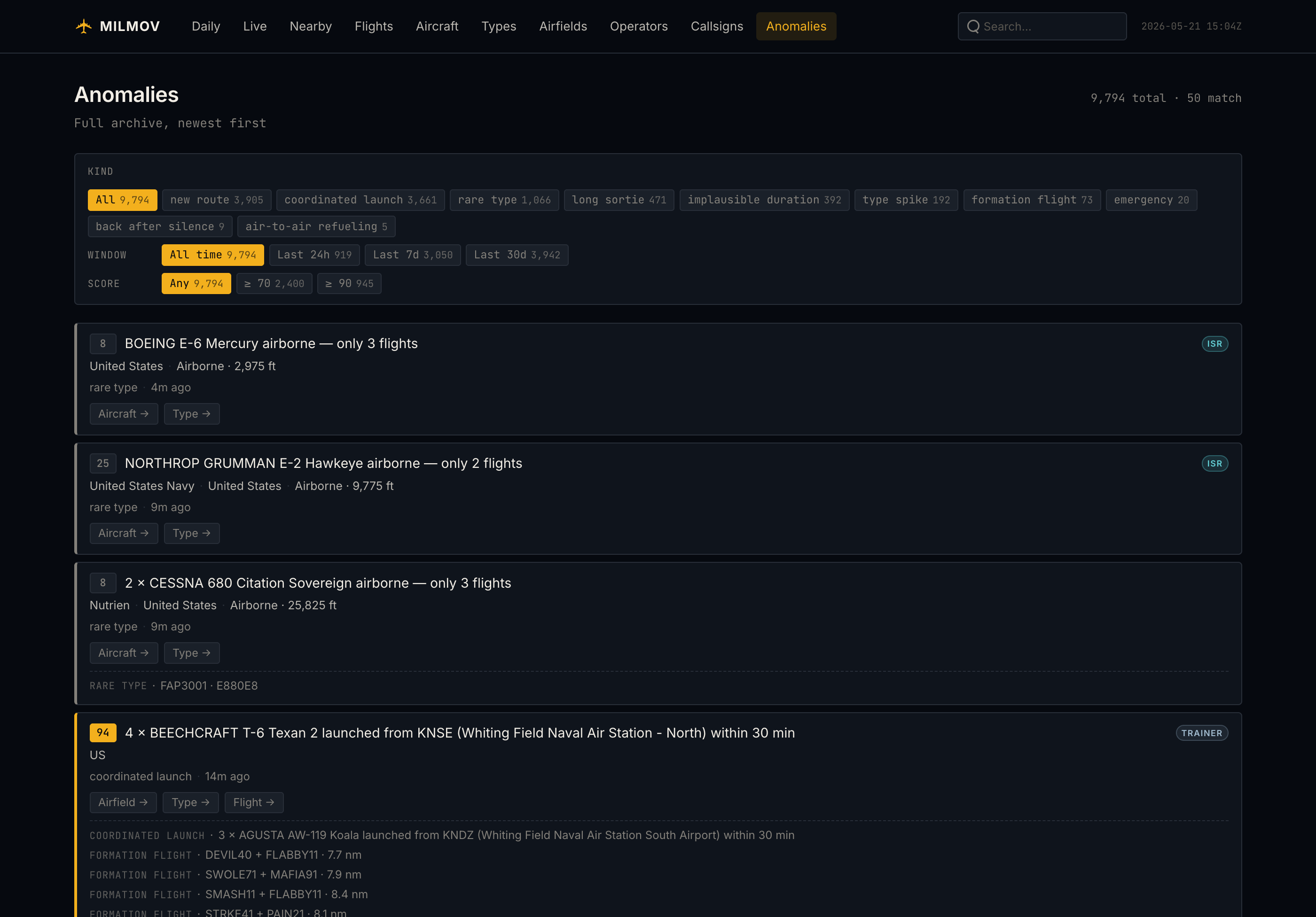Click the United States Navy operator text
Viewport: 1316px width, 917px height.
point(141,486)
